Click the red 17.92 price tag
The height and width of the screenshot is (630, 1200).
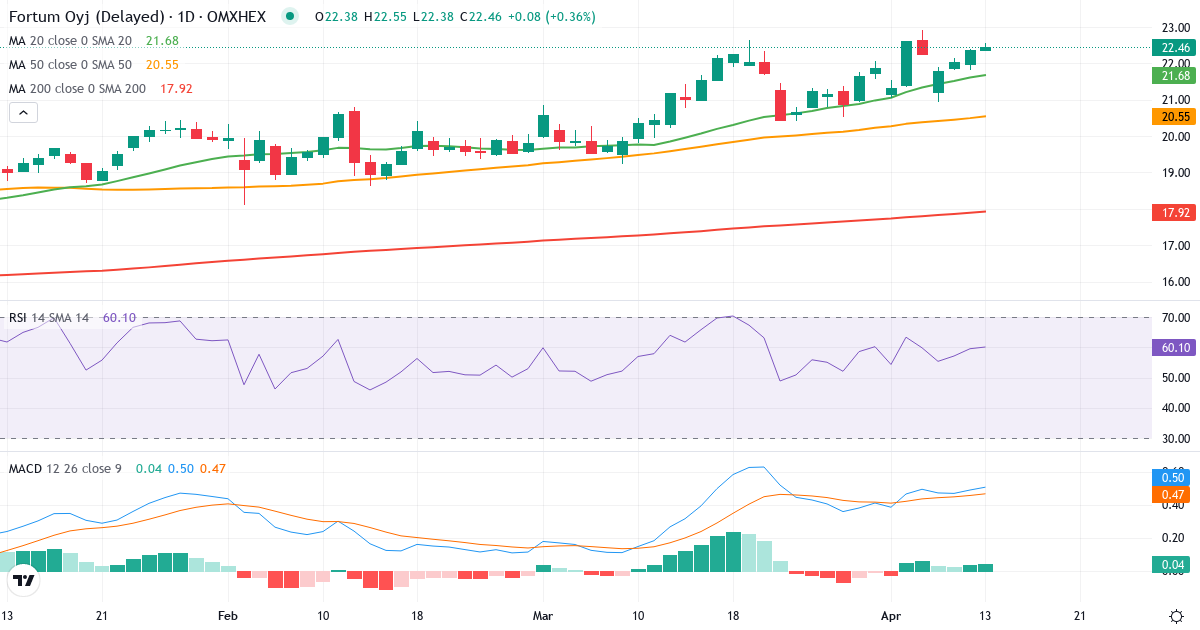coord(1172,212)
